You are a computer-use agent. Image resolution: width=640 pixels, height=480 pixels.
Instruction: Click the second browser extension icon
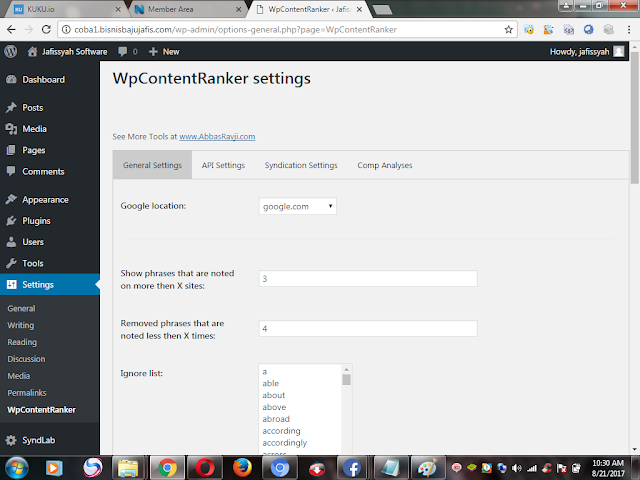click(549, 29)
